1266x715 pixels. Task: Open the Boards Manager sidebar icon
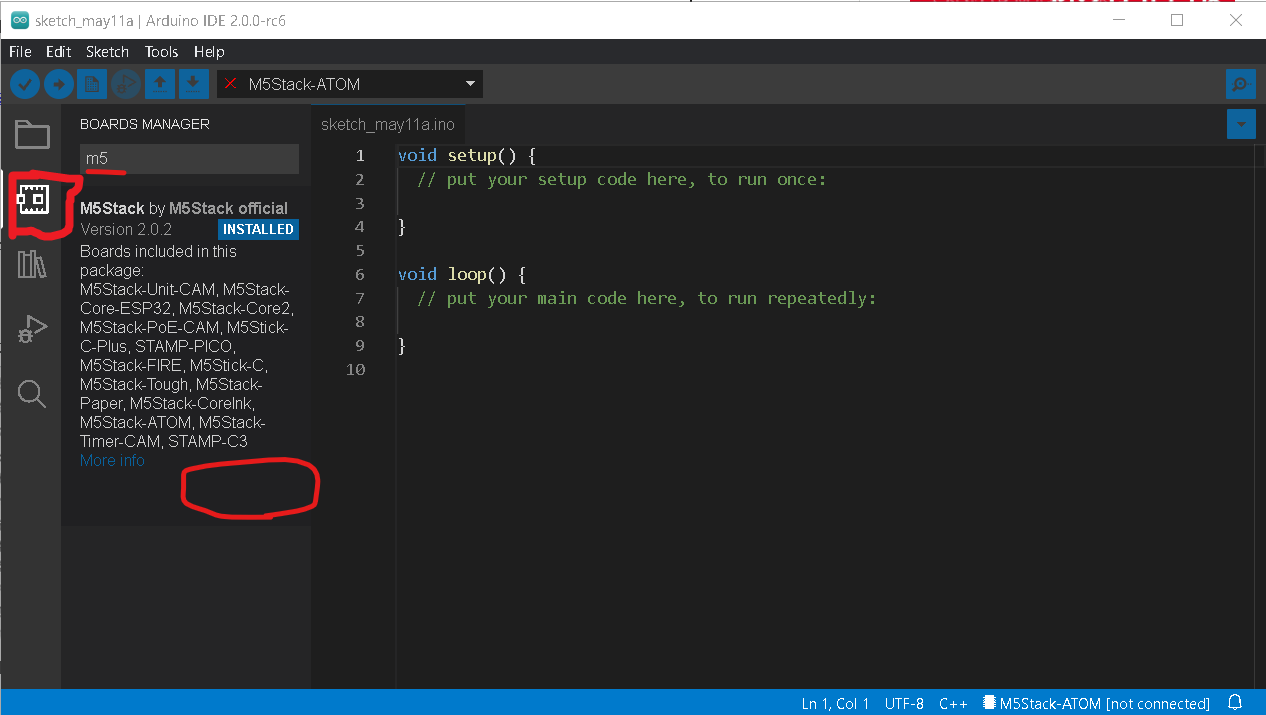[32, 200]
